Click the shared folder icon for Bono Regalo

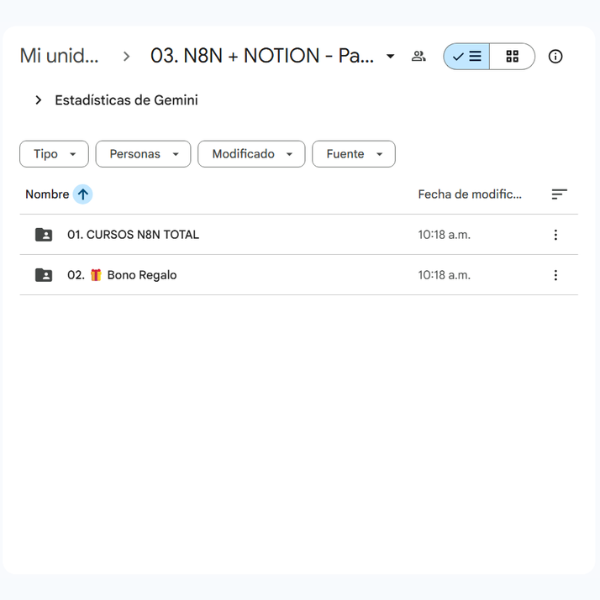(x=44, y=275)
